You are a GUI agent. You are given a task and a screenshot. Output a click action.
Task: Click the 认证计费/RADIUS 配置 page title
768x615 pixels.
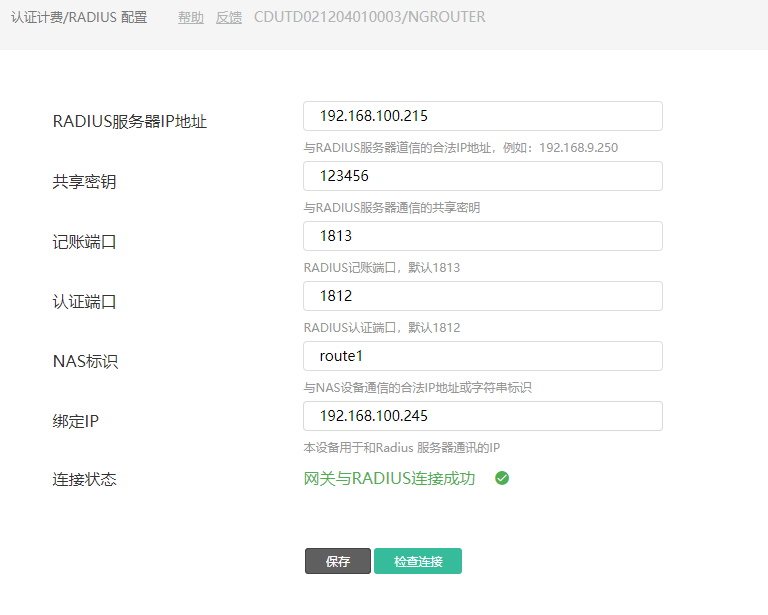[78, 18]
